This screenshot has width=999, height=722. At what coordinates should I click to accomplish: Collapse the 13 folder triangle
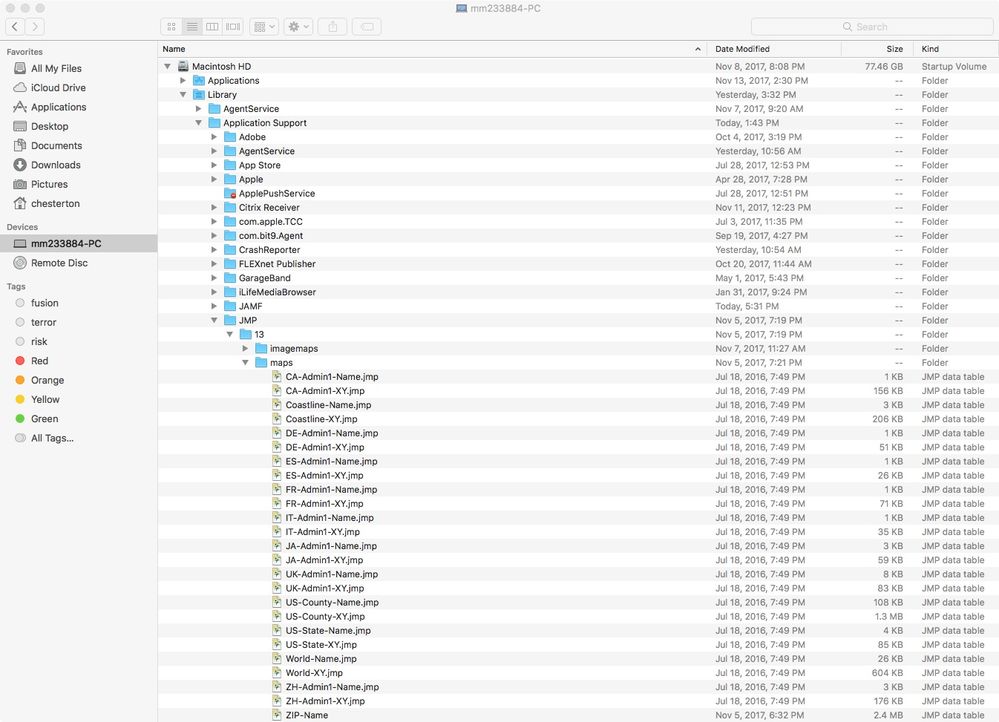pos(229,334)
